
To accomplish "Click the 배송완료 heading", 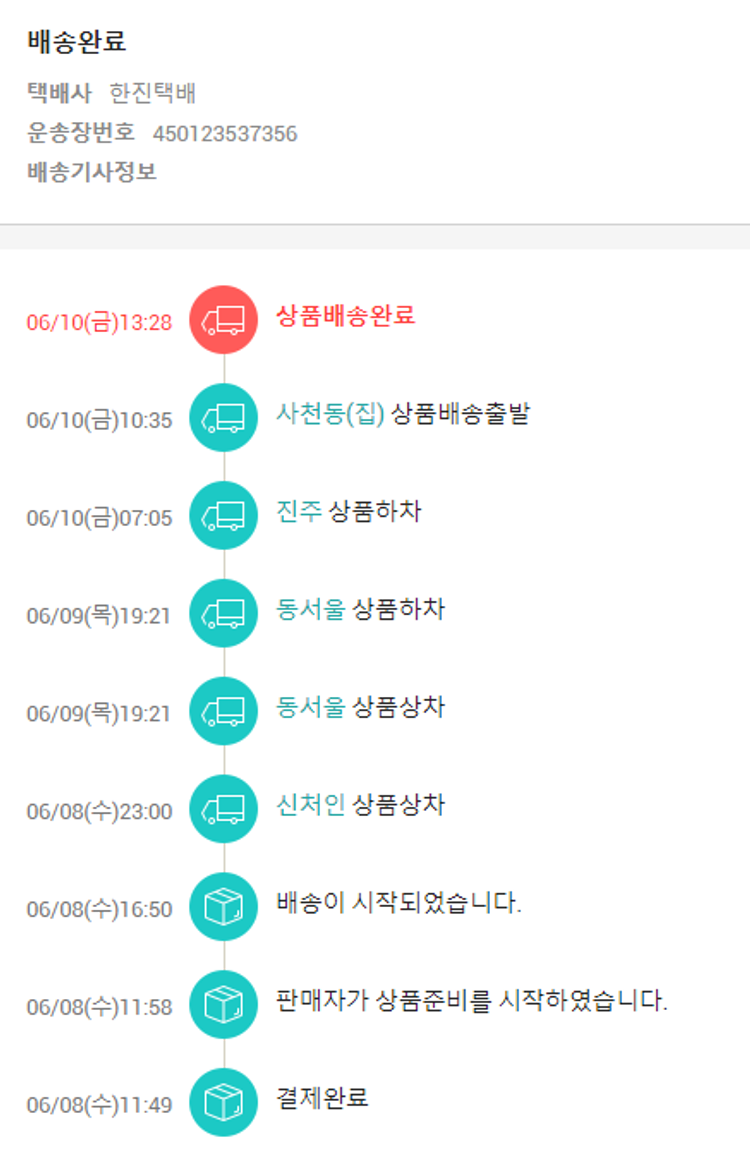I will tap(77, 43).
